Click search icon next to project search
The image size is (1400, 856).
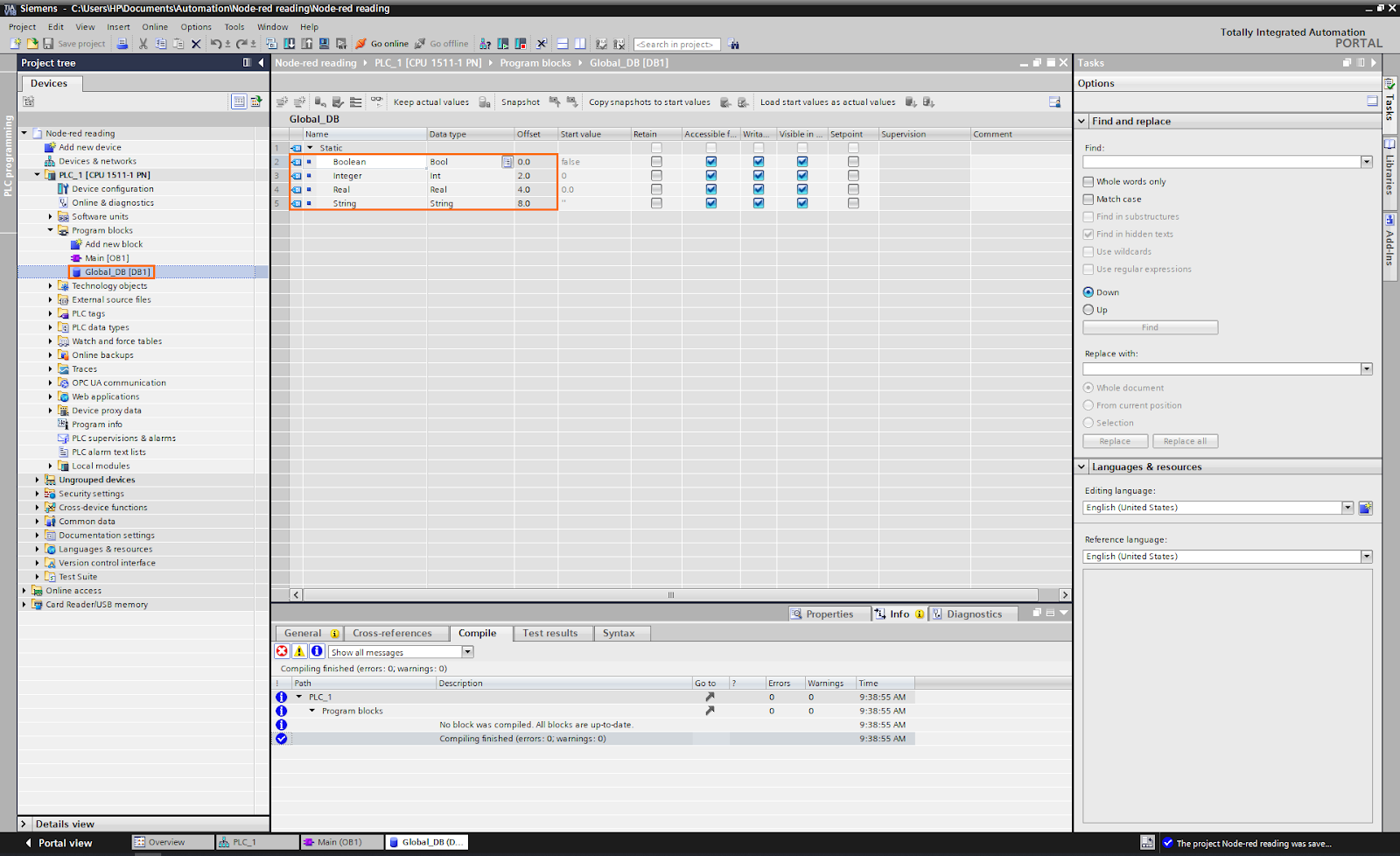coord(733,44)
